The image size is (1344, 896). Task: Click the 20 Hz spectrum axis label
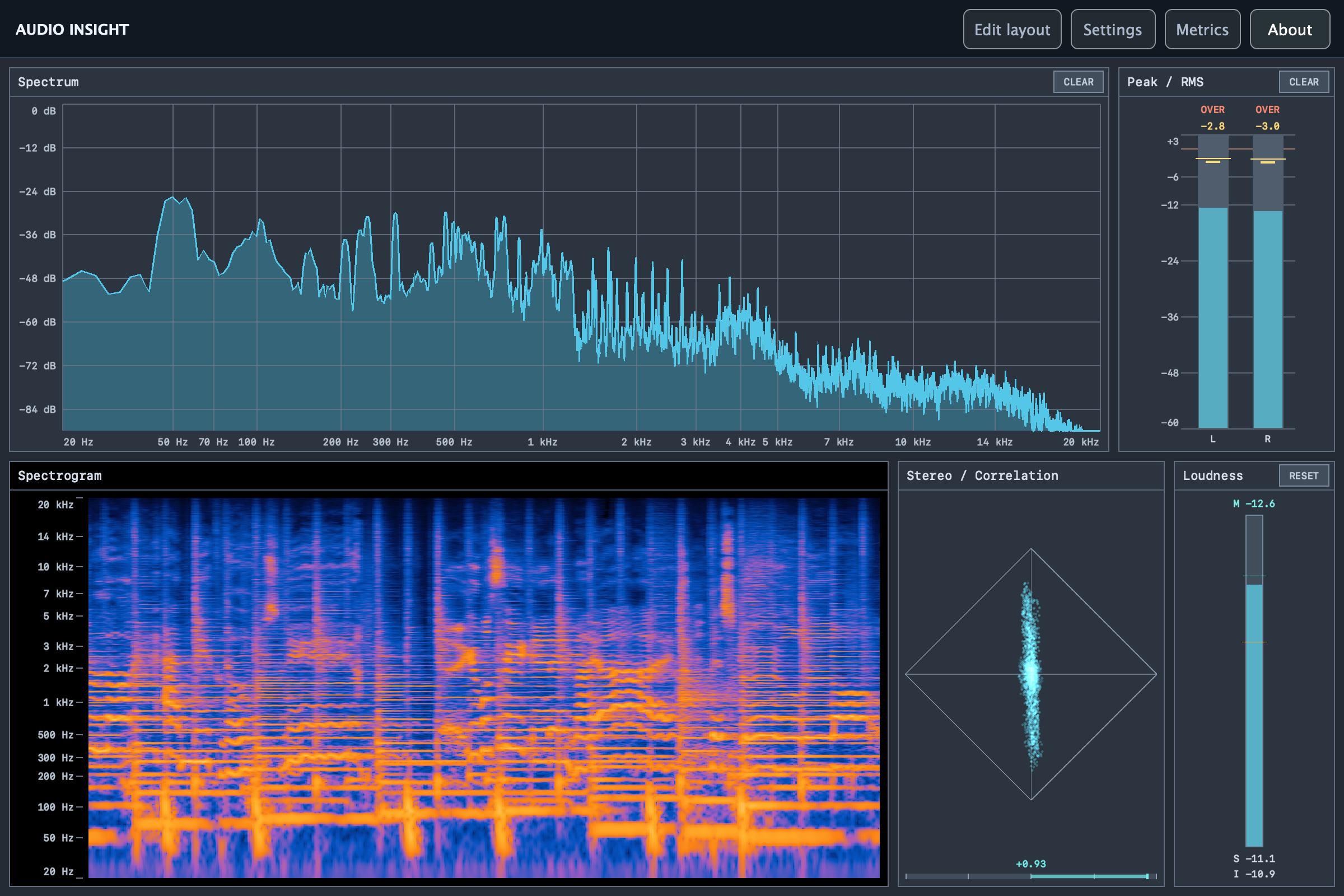pyautogui.click(x=78, y=442)
